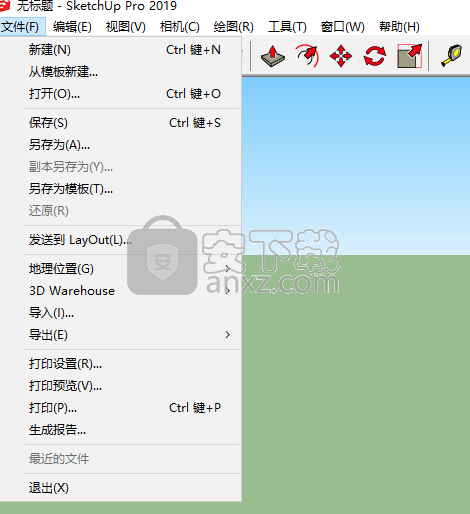Select the Scale tool icon
470x514 pixels.
click(410, 56)
